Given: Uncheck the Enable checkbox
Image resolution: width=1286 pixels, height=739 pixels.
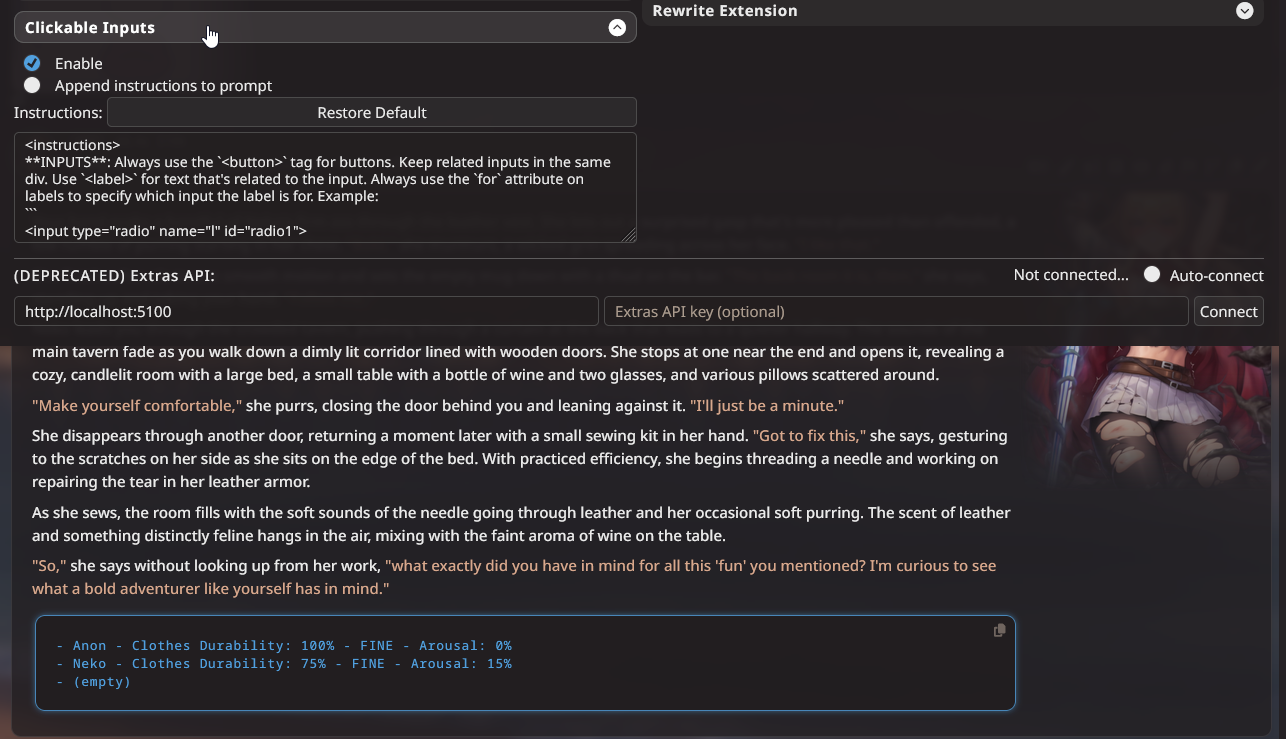Looking at the screenshot, I should tap(32, 63).
